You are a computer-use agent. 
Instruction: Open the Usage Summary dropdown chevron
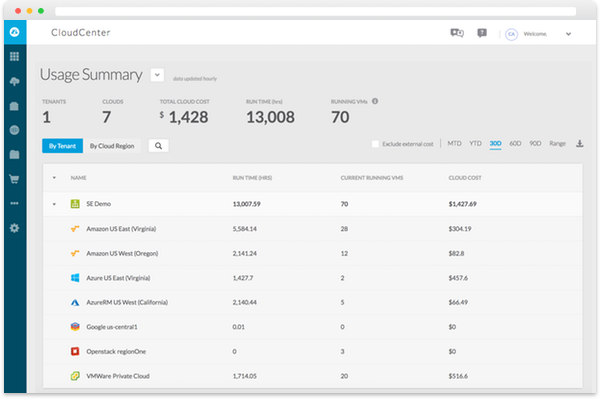click(157, 75)
